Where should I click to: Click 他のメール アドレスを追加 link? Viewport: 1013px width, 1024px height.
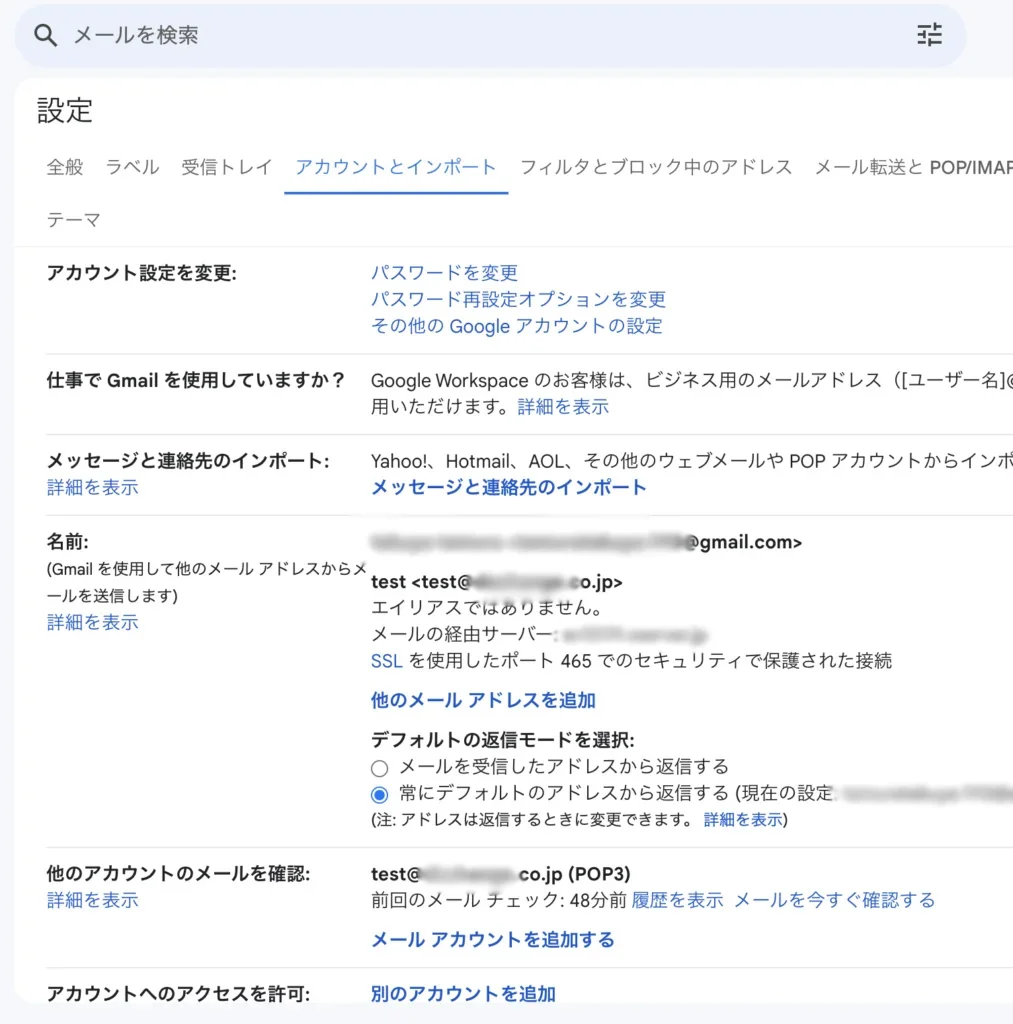click(x=483, y=700)
